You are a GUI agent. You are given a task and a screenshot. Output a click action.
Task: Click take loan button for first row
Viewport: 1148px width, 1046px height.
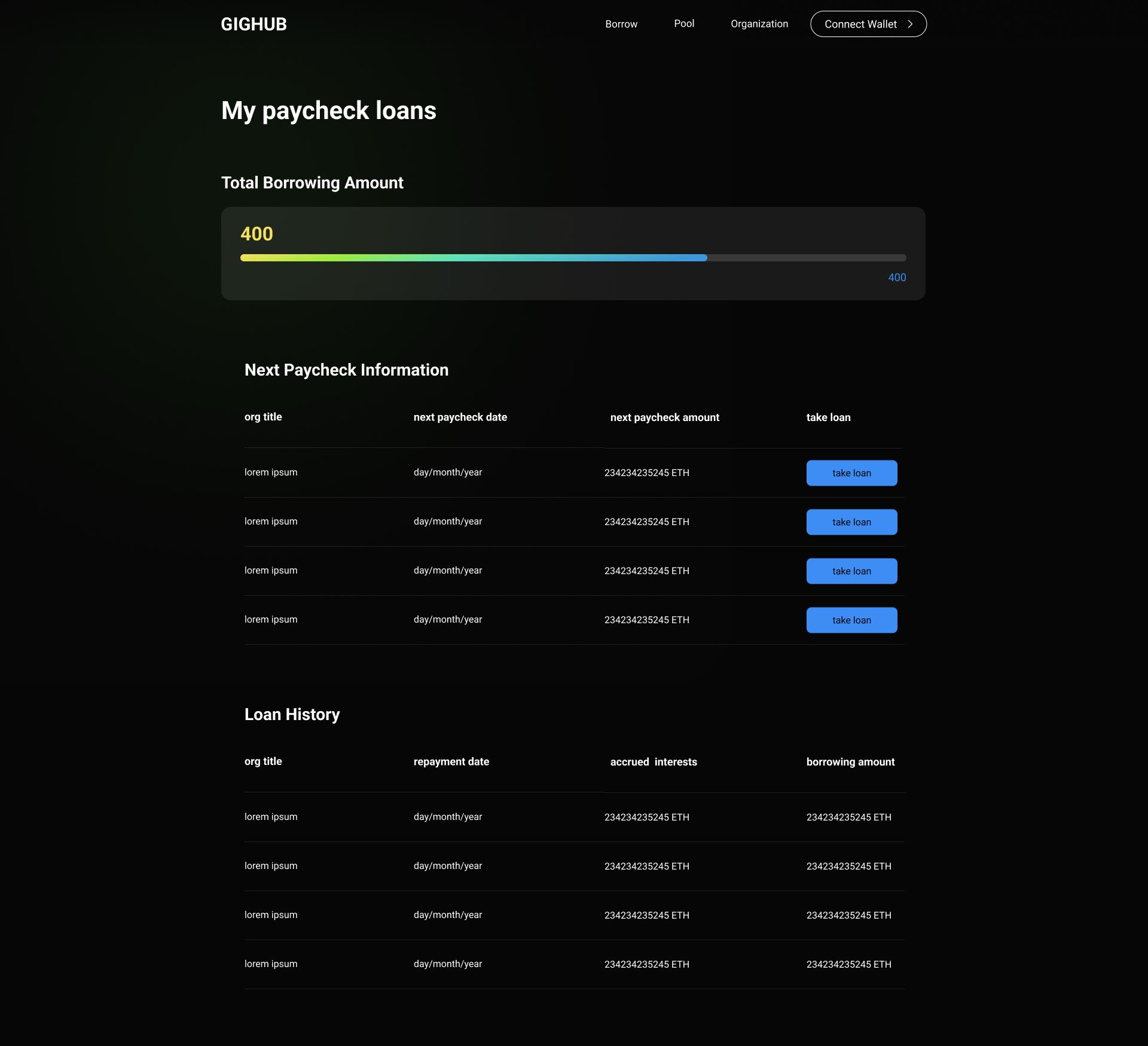(x=851, y=472)
